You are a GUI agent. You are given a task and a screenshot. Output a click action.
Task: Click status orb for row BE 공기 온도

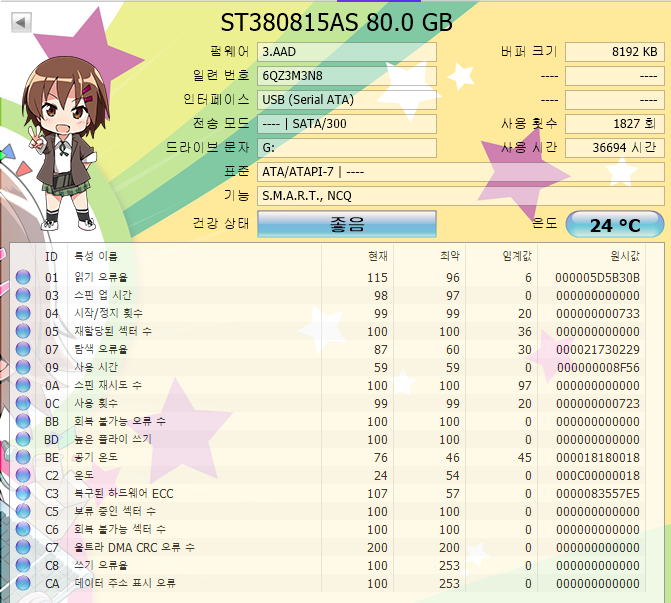(x=23, y=457)
